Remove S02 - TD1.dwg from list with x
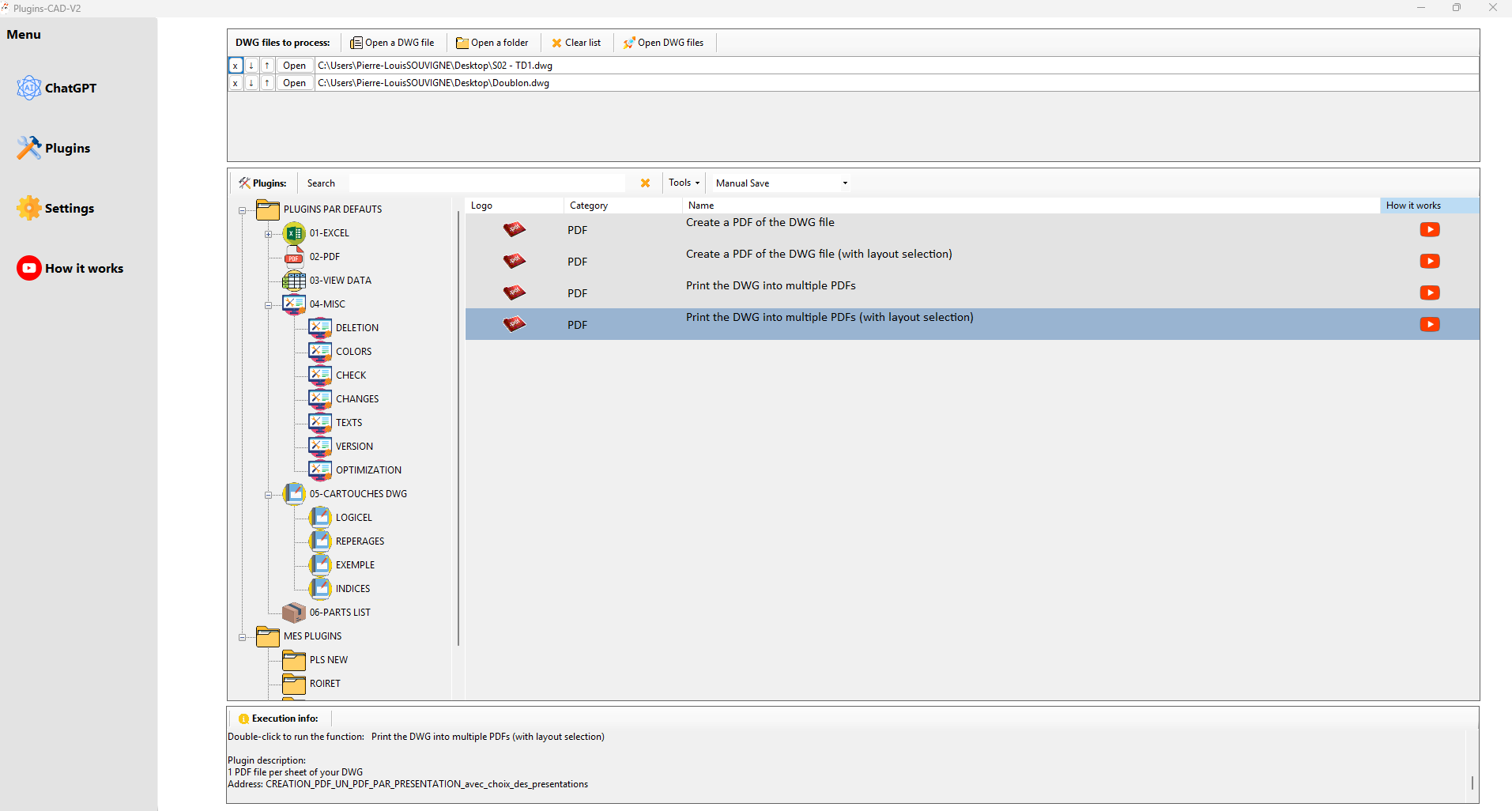Screen dimensions: 1512x811 coord(236,66)
